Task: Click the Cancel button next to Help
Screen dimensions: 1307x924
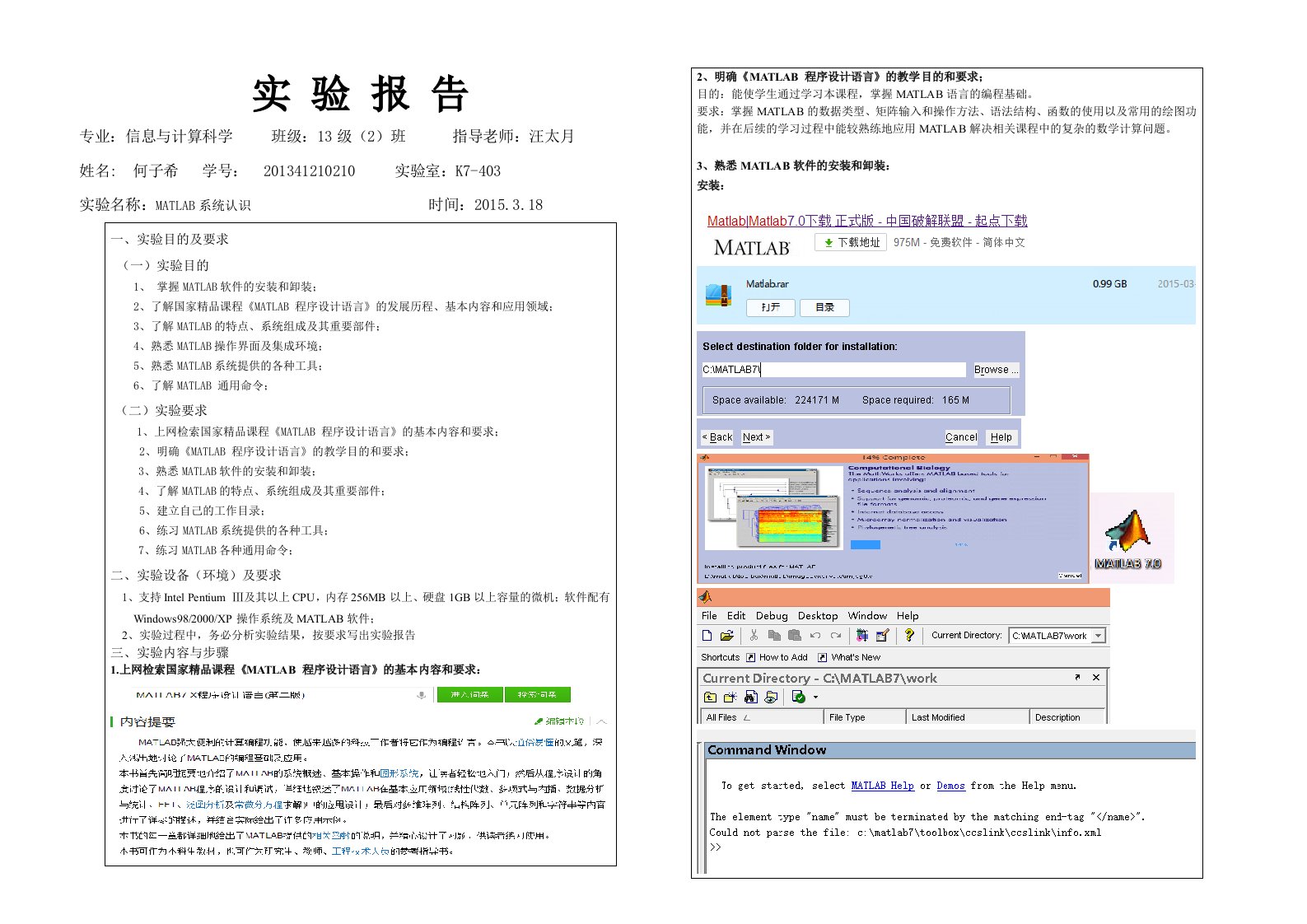Action: (961, 437)
